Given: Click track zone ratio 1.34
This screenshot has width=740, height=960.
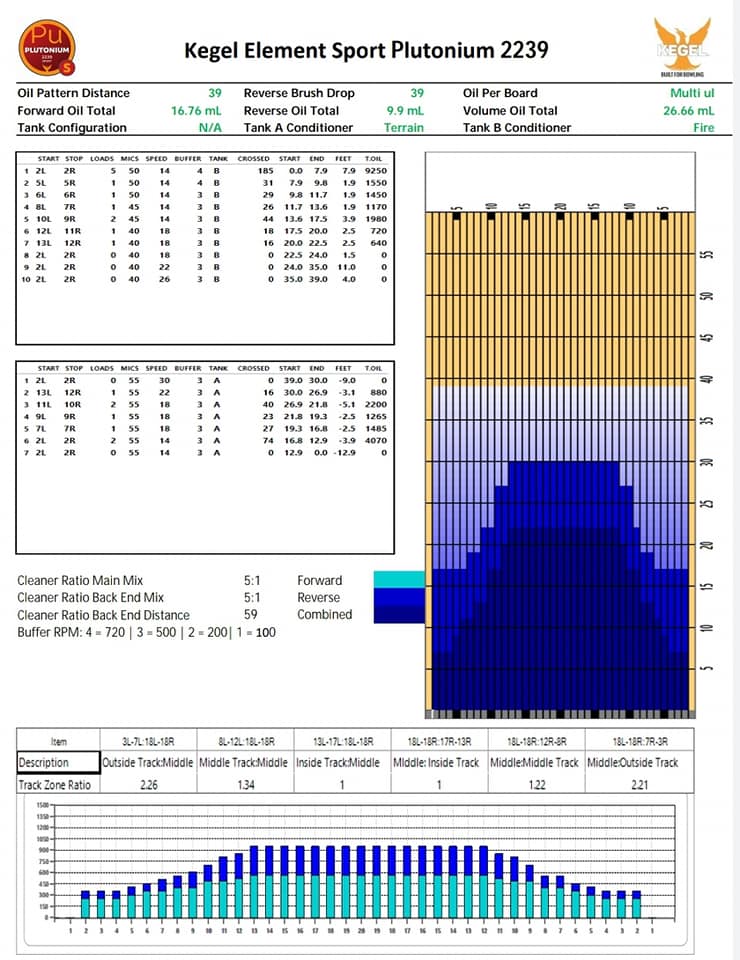Looking at the screenshot, I should point(246,785).
